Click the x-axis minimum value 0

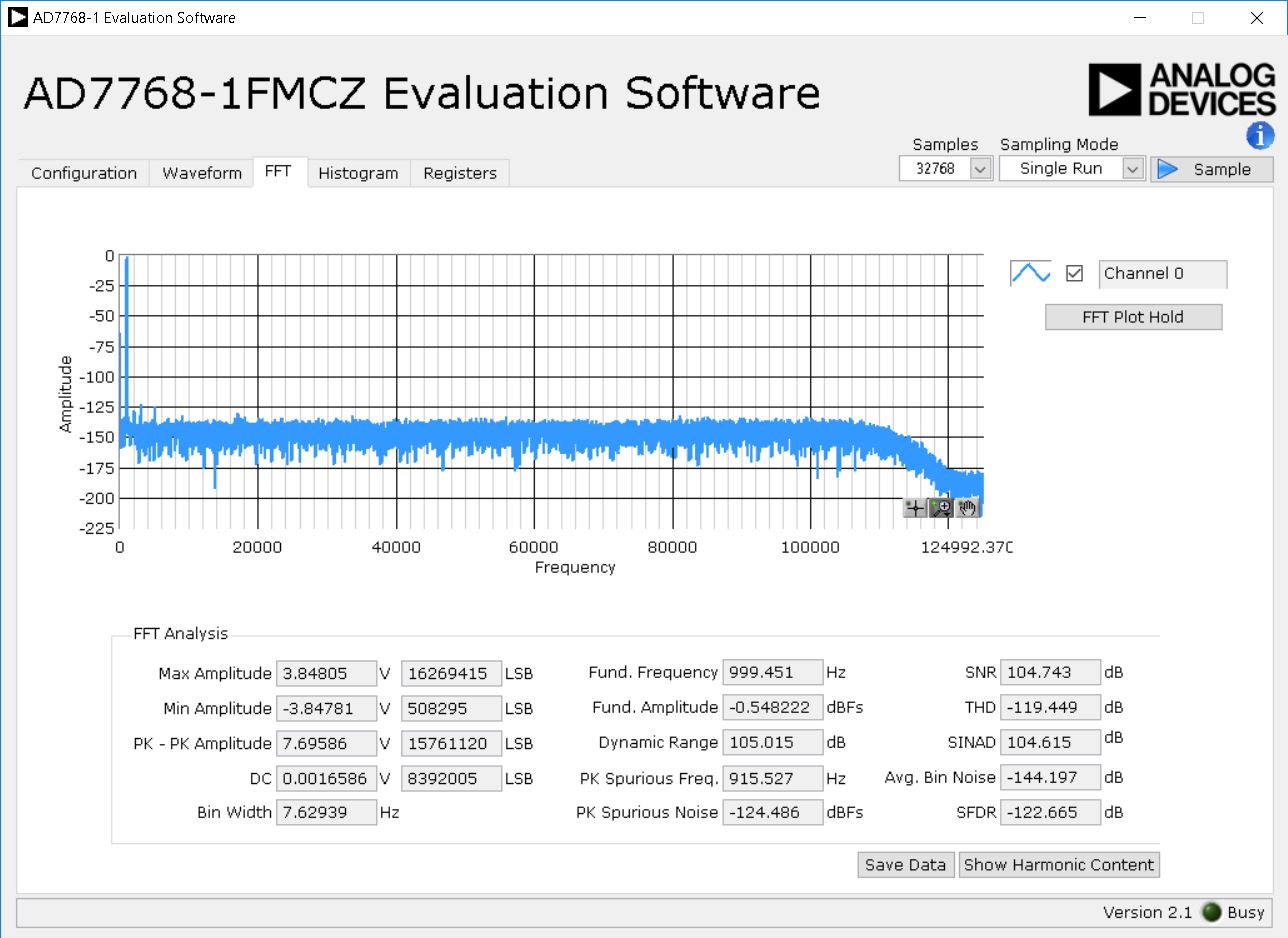[120, 547]
